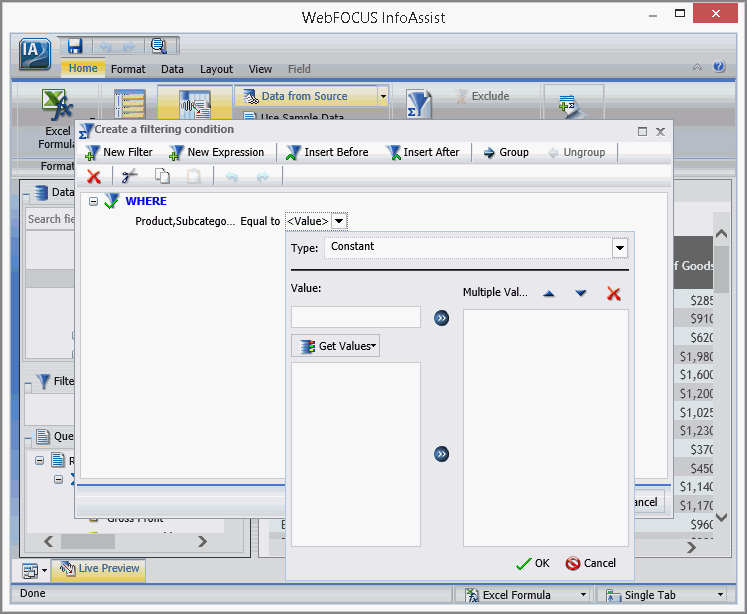
Task: Click the Product,Subcategory field in filter expression
Action: [185, 221]
